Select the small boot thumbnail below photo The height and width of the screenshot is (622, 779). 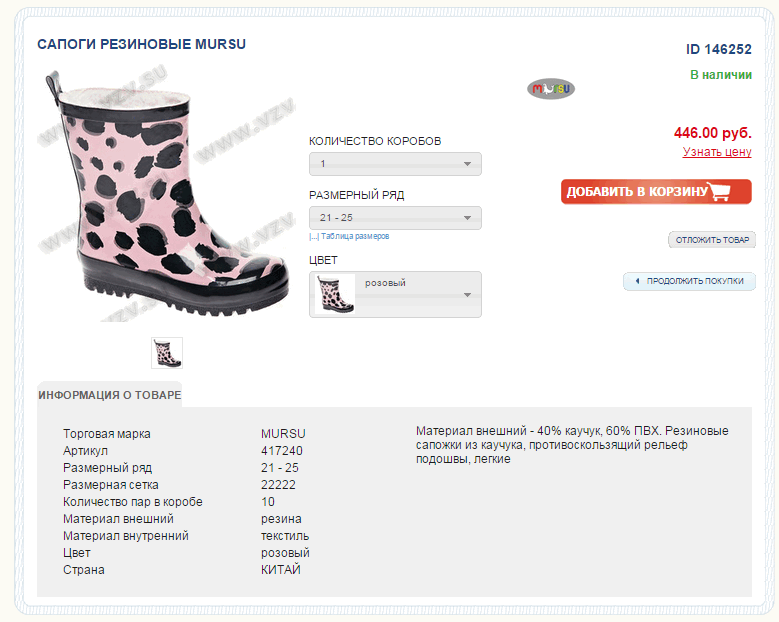point(167,353)
